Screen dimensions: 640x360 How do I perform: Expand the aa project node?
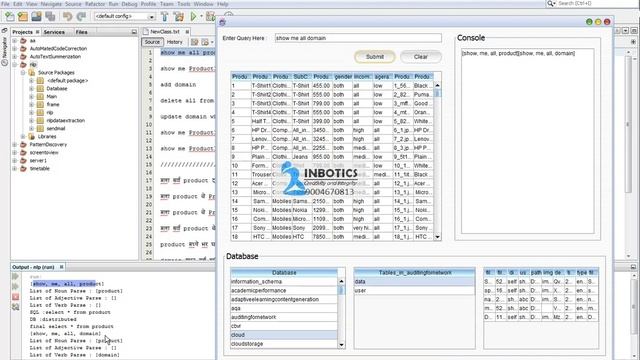[15, 41]
